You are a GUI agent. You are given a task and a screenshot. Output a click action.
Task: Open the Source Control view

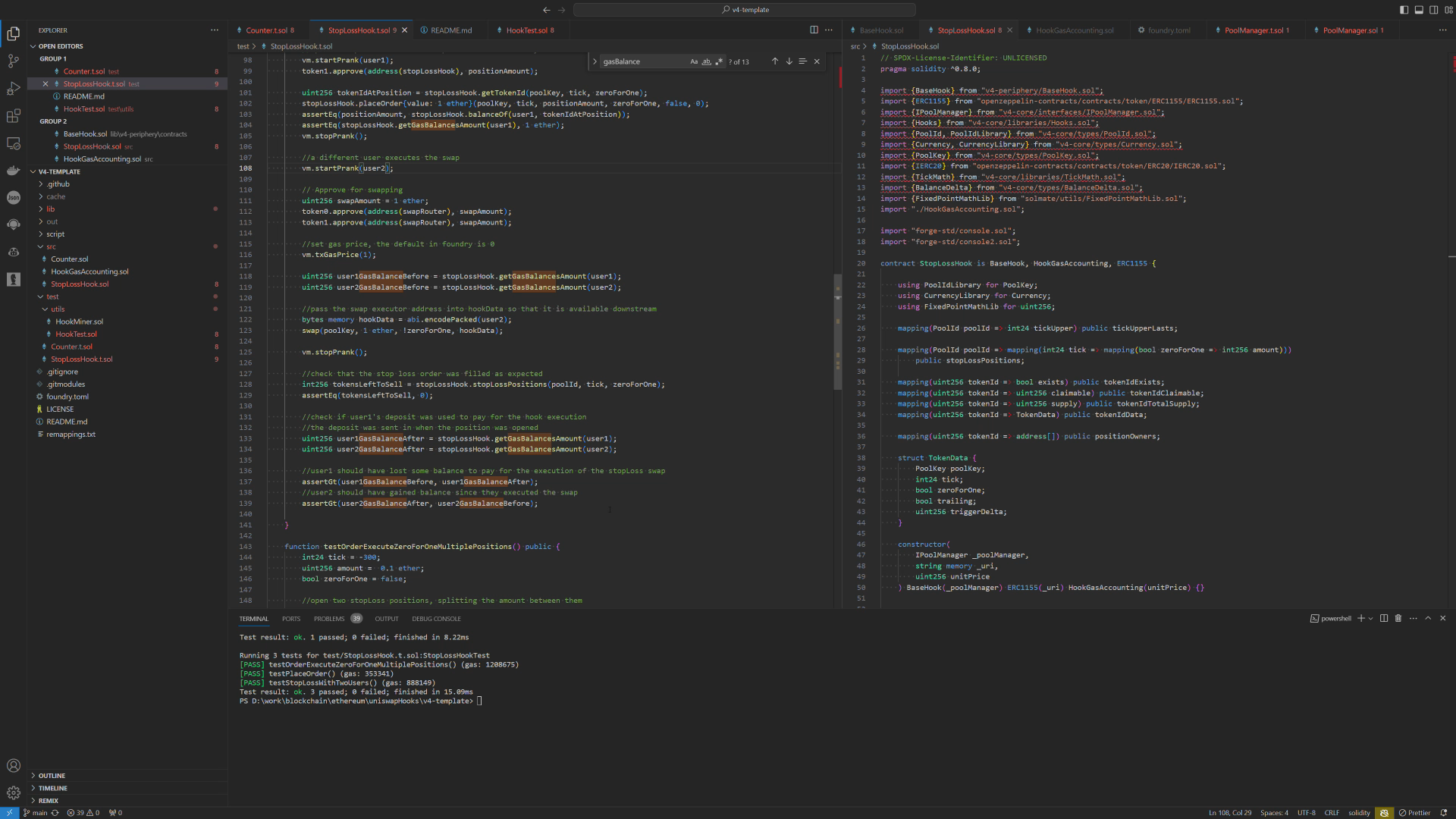13,61
